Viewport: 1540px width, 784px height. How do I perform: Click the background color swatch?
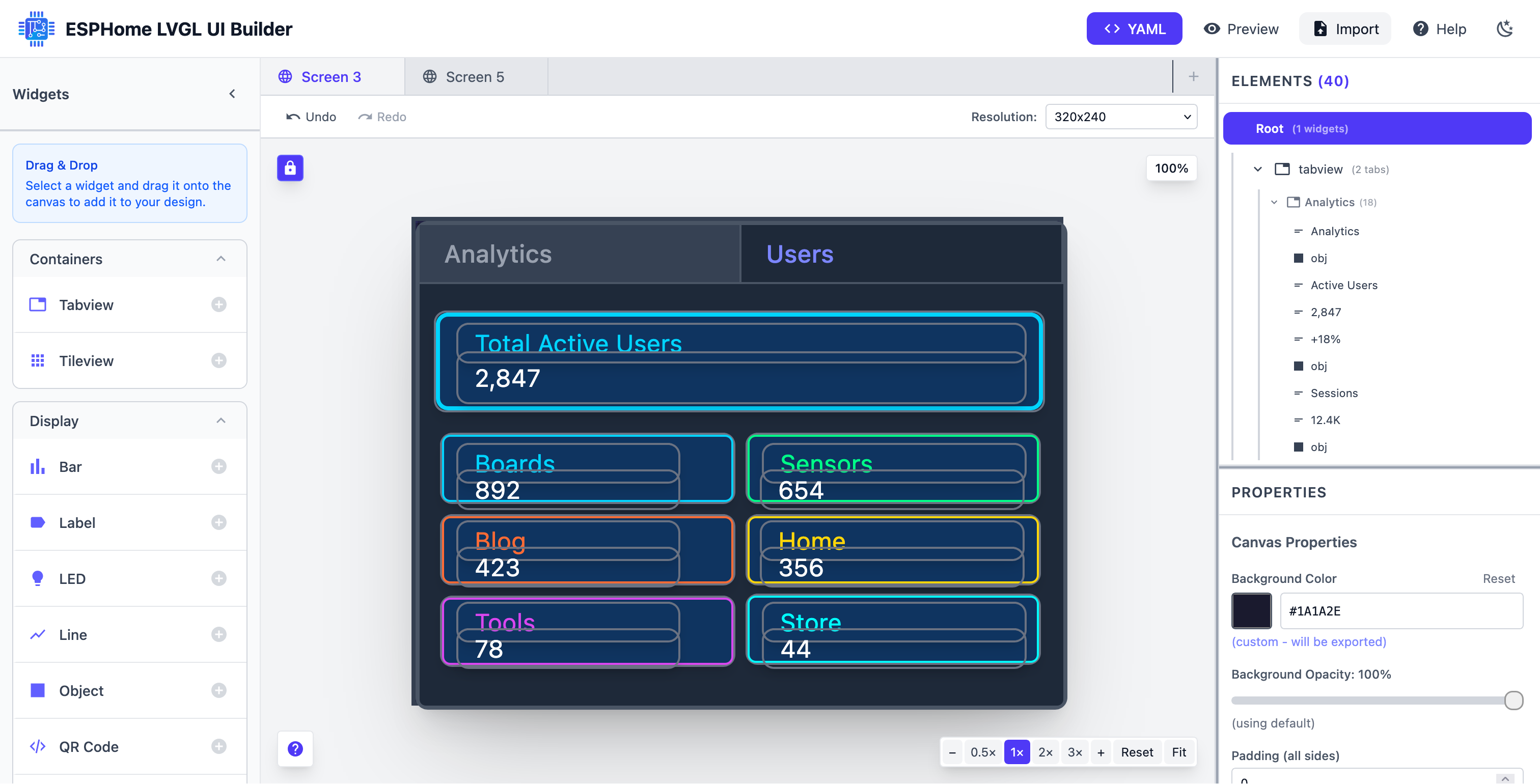tap(1251, 611)
